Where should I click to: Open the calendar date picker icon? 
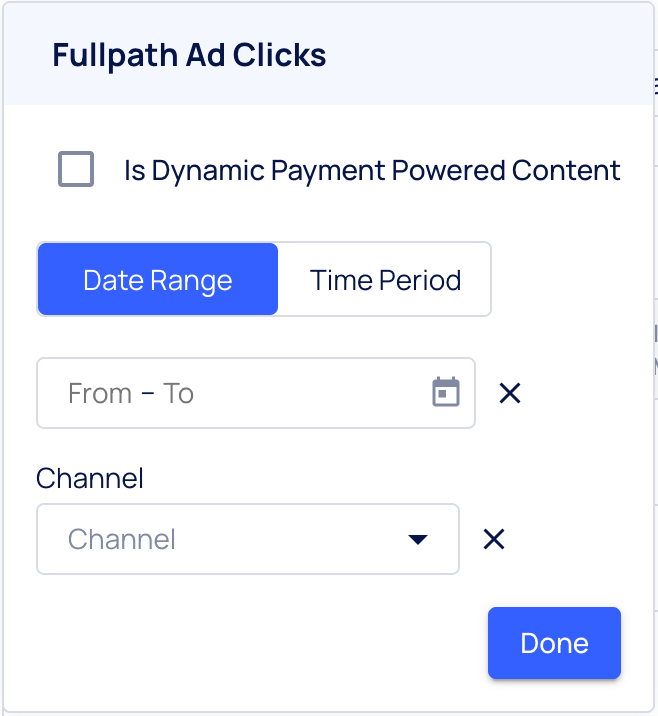coord(446,392)
